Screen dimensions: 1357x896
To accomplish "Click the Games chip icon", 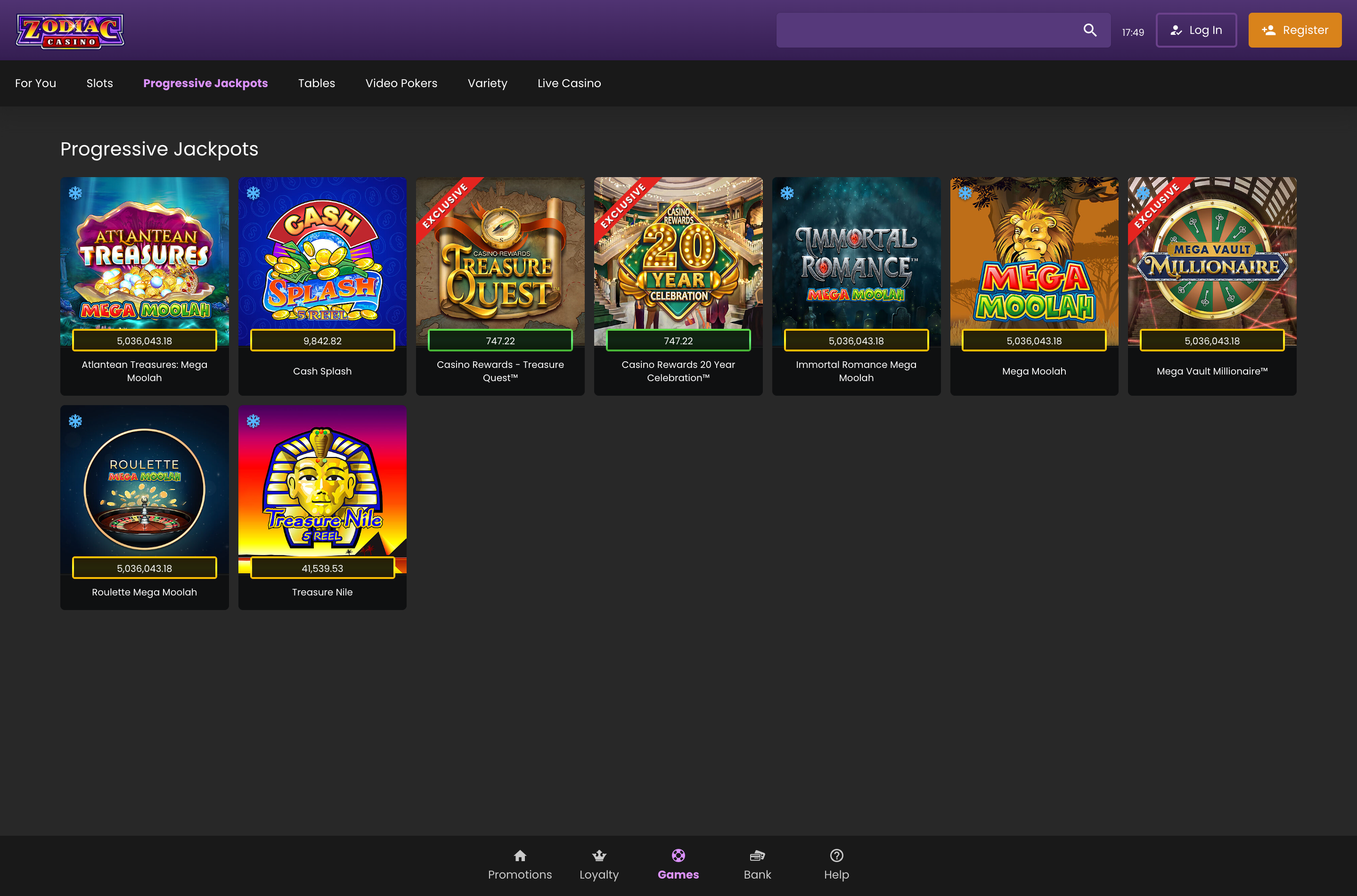I will tap(678, 855).
